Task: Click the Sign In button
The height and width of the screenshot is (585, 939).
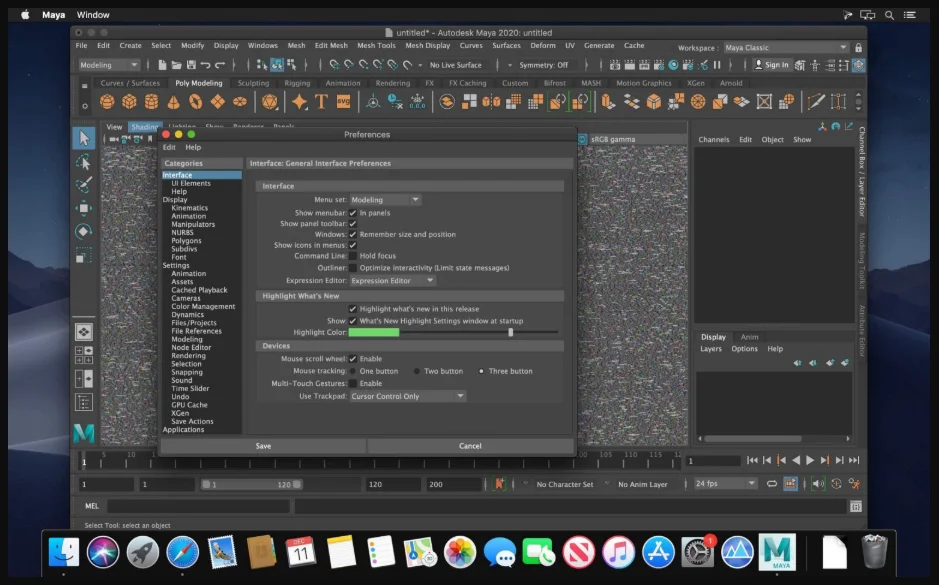Action: pos(771,65)
